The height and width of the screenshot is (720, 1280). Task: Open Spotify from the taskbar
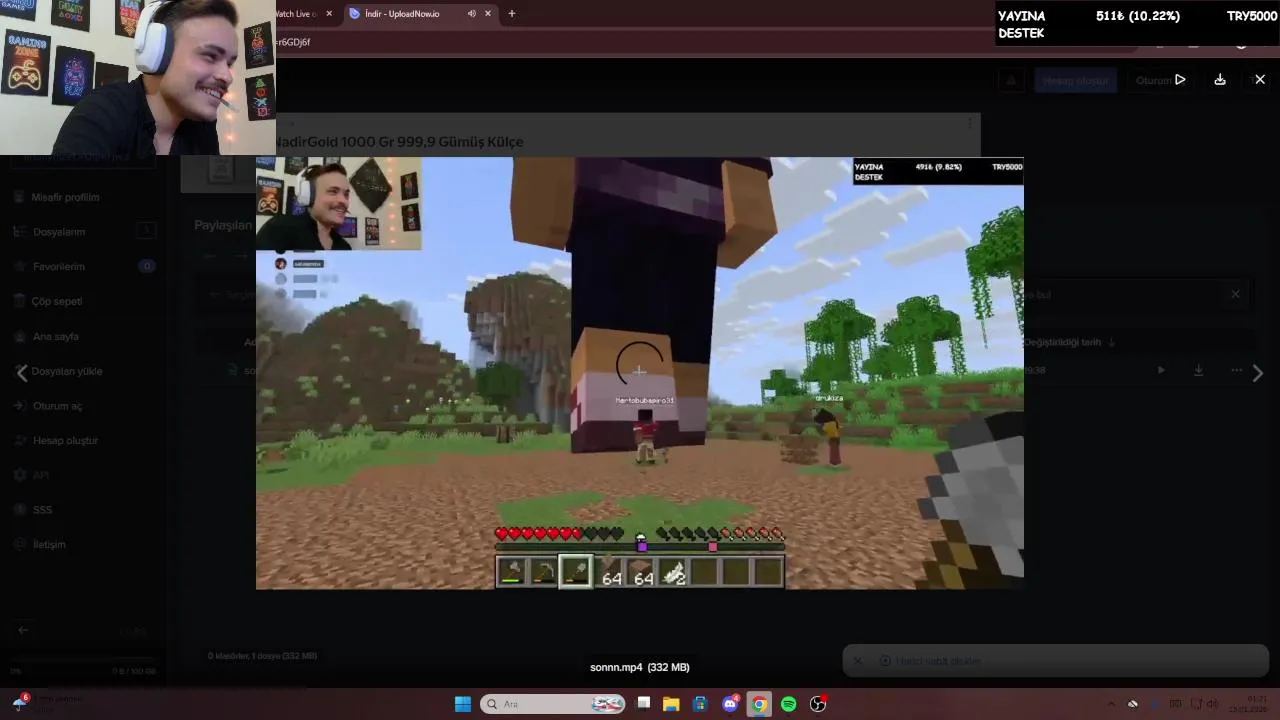(788, 704)
